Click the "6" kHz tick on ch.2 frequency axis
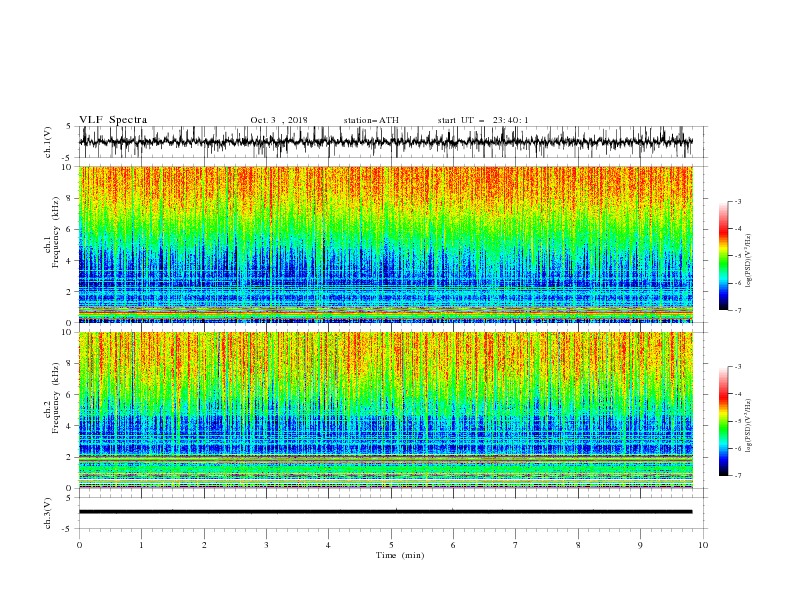The height and width of the screenshot is (612, 792). 69,395
